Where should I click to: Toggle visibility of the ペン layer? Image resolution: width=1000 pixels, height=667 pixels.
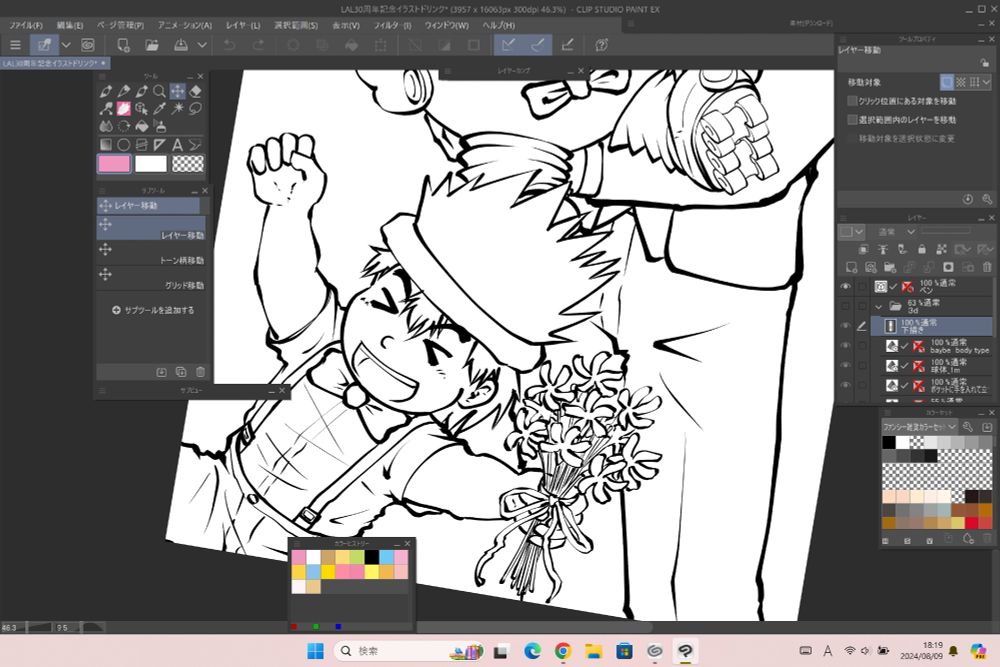point(846,286)
